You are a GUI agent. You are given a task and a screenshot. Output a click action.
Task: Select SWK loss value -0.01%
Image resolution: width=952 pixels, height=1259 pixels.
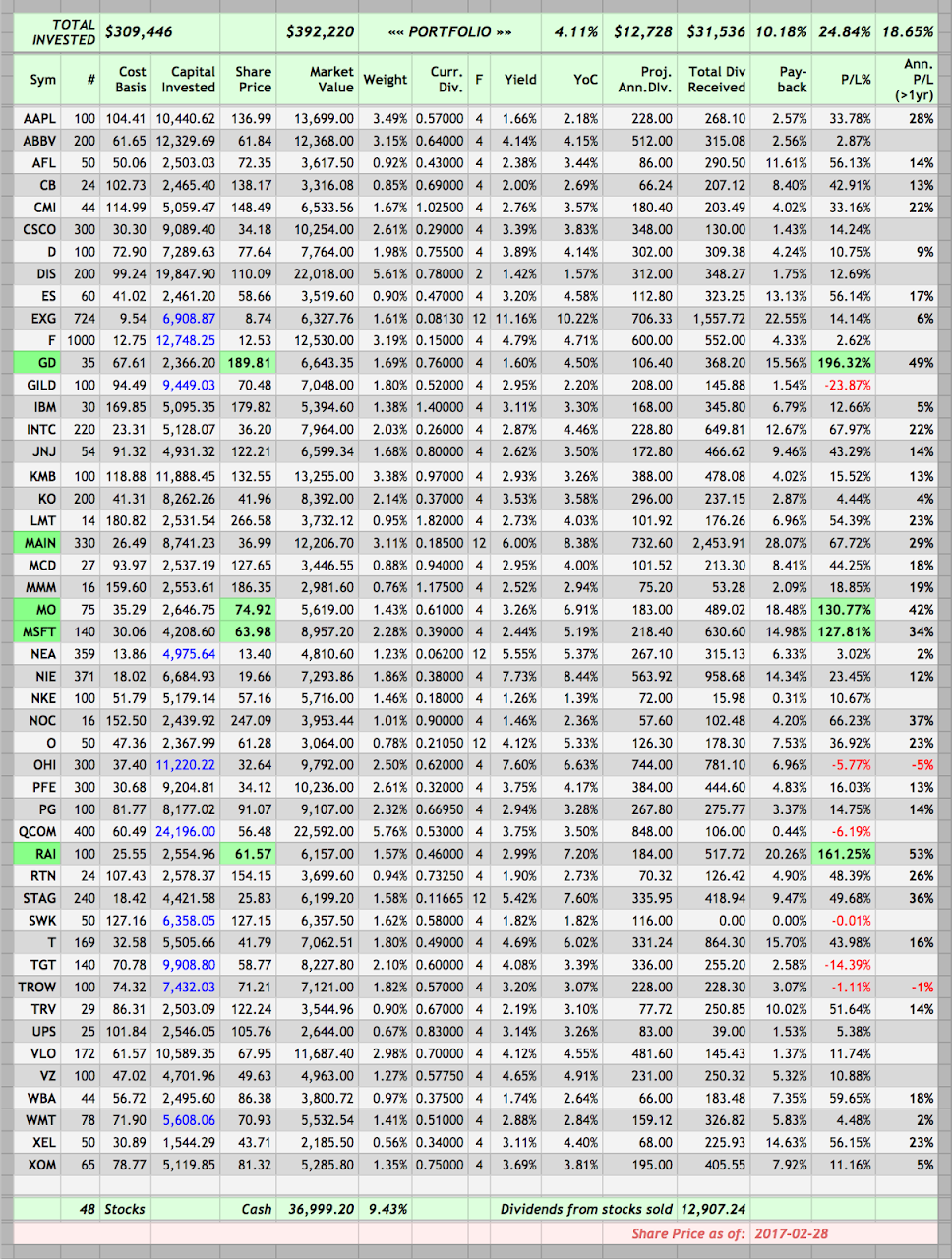click(x=852, y=921)
